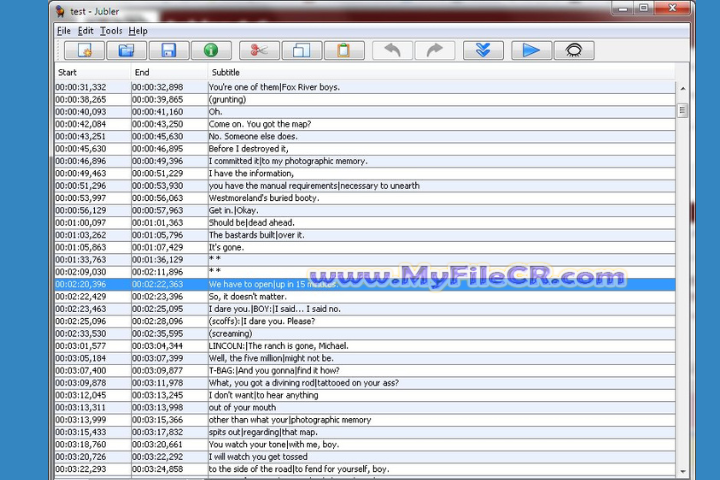Select row "Should be|dead ahead."
Image resolution: width=720 pixels, height=480 pixels.
click(x=365, y=223)
